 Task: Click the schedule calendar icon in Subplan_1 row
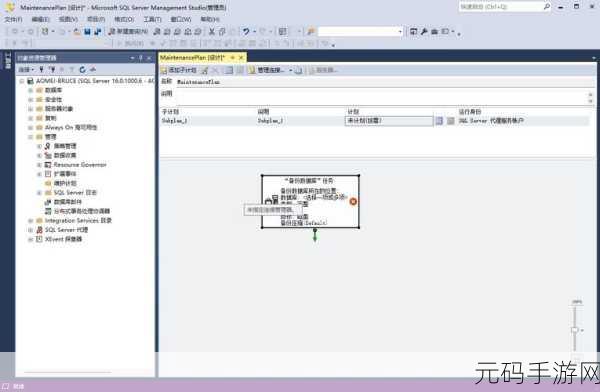pyautogui.click(x=439, y=121)
